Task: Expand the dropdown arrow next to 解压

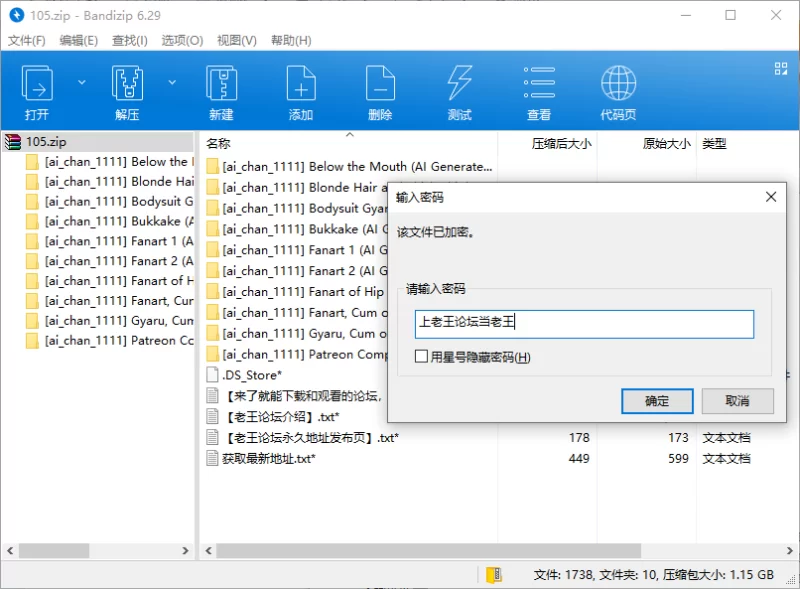Action: [x=172, y=82]
